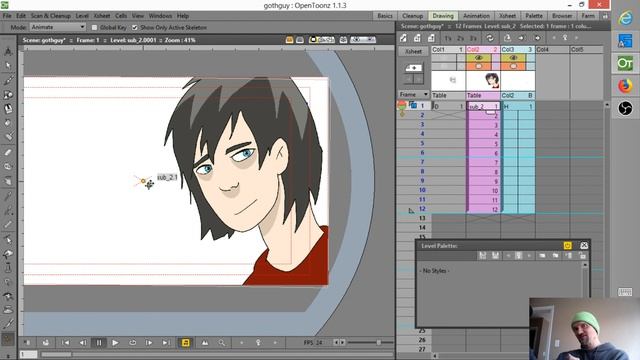Click the Firefox taskbar icon

pos(625,86)
